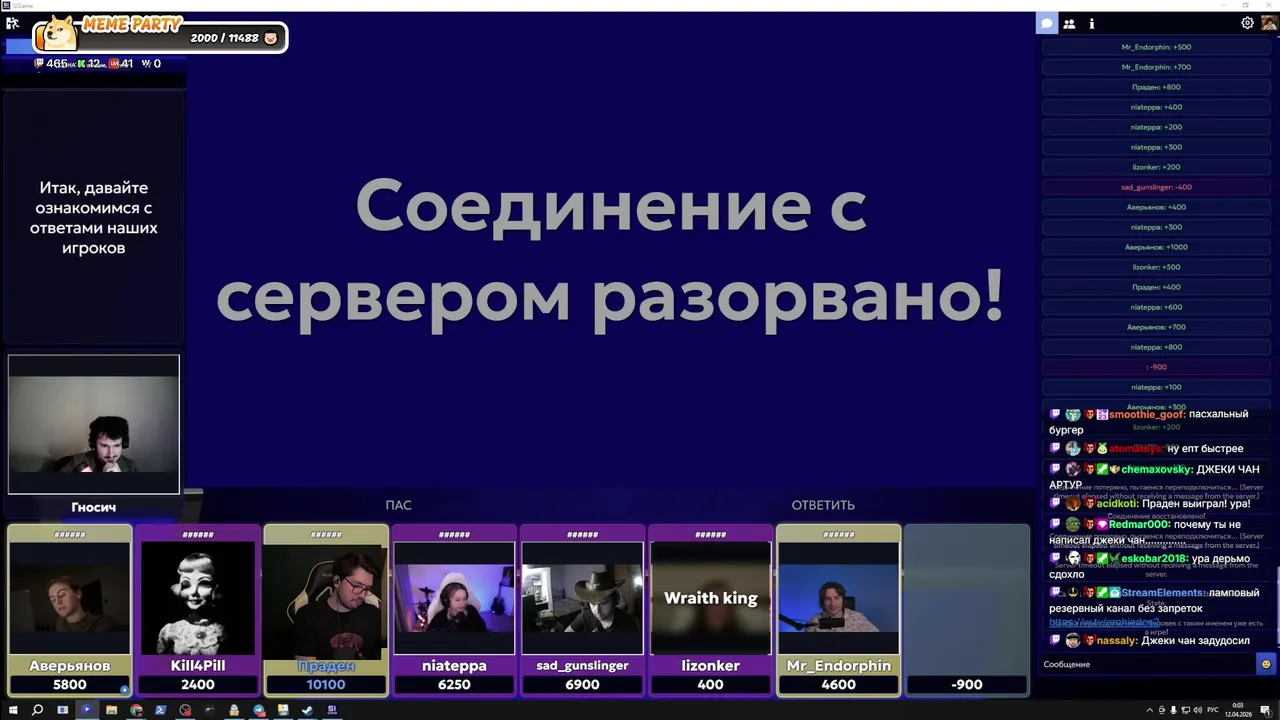
Task: Click the sad_gunslinger score 6900
Action: [582, 684]
